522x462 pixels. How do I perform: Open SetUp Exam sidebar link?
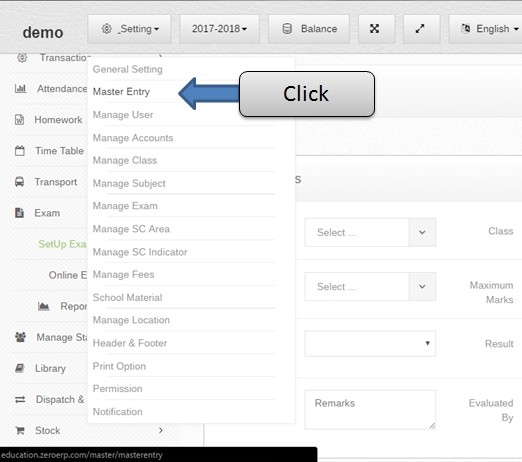point(62,244)
